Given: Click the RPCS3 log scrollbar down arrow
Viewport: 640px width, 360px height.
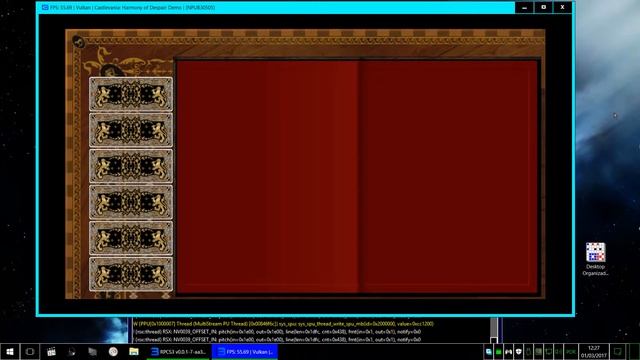Looking at the screenshot, I should tap(494, 340).
